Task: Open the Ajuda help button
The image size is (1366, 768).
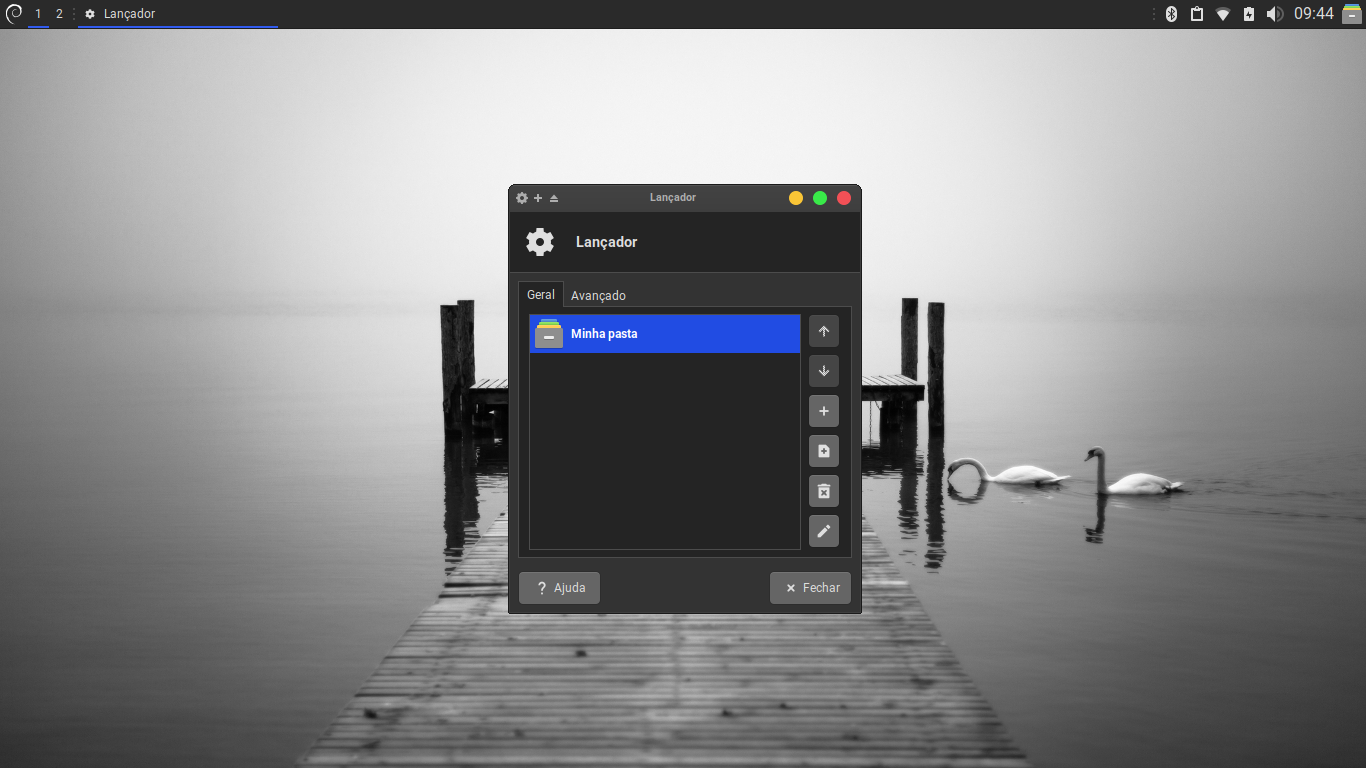Action: click(x=559, y=588)
